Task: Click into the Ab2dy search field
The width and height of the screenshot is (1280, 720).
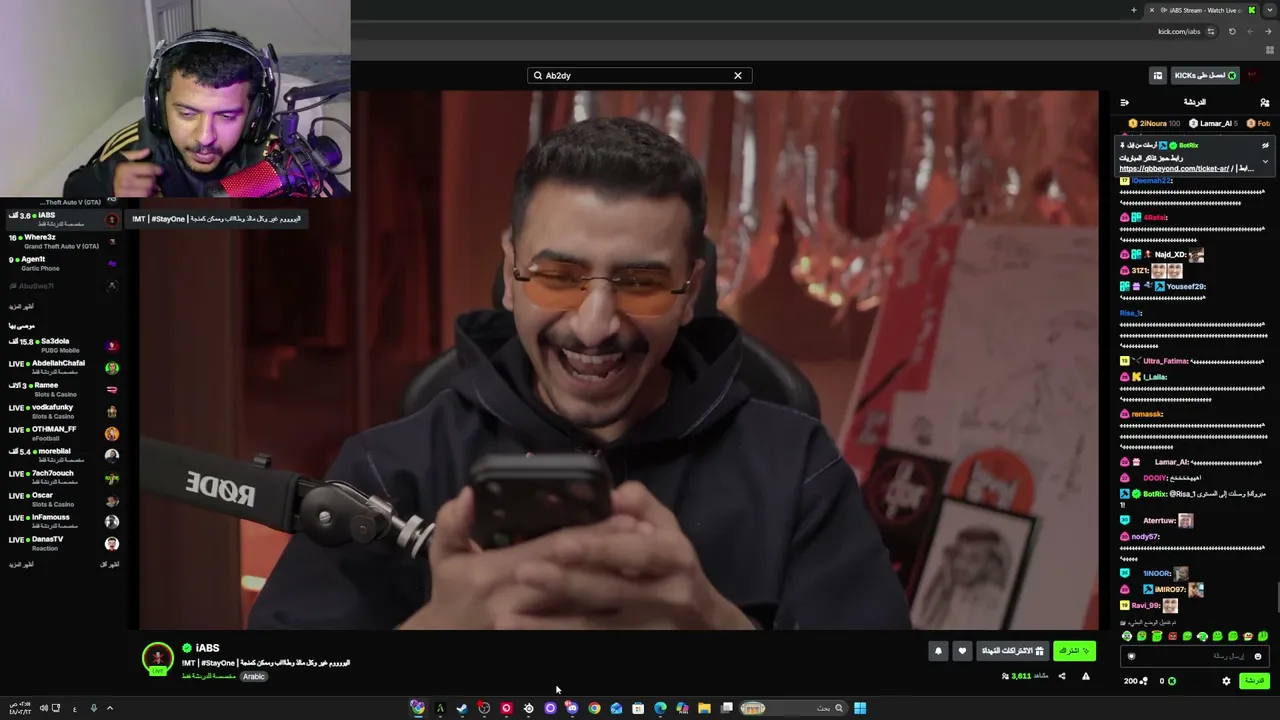Action: point(640,76)
